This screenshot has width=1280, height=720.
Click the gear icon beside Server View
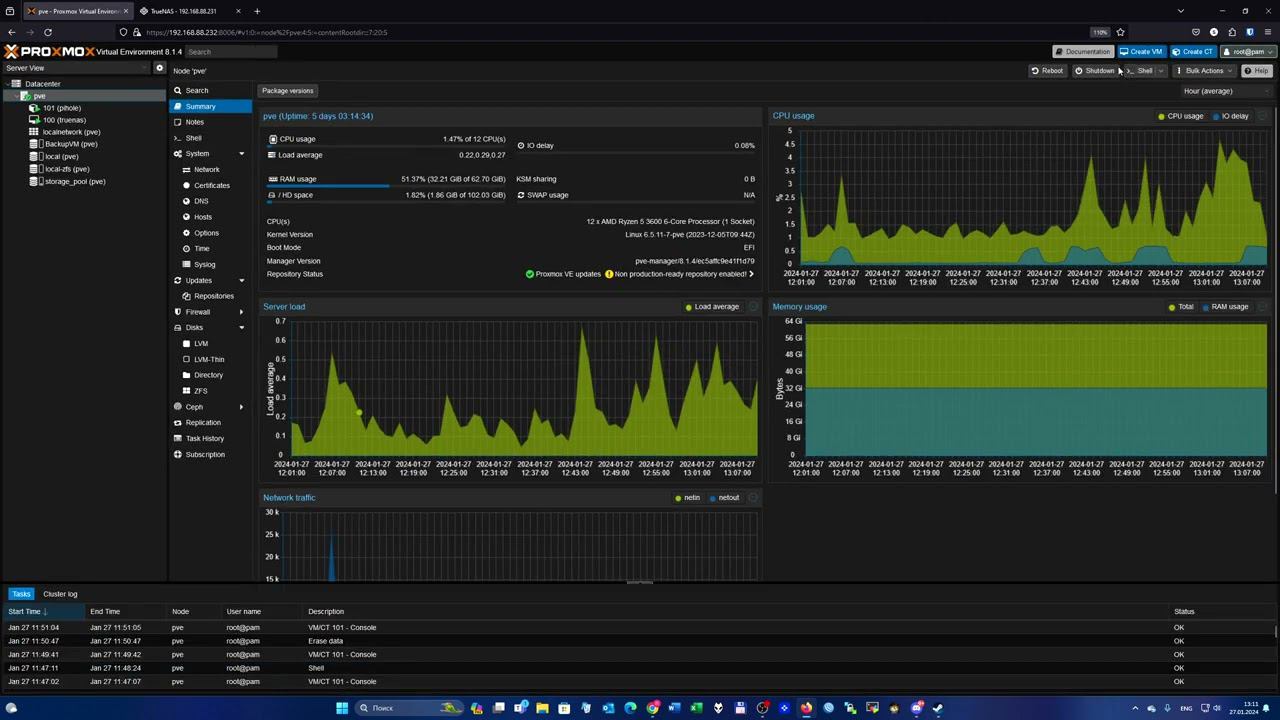159,68
